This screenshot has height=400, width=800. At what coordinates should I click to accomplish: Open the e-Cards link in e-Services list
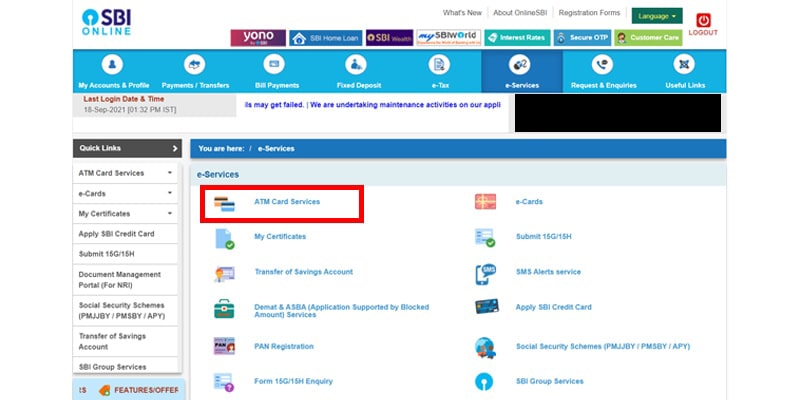pos(529,202)
